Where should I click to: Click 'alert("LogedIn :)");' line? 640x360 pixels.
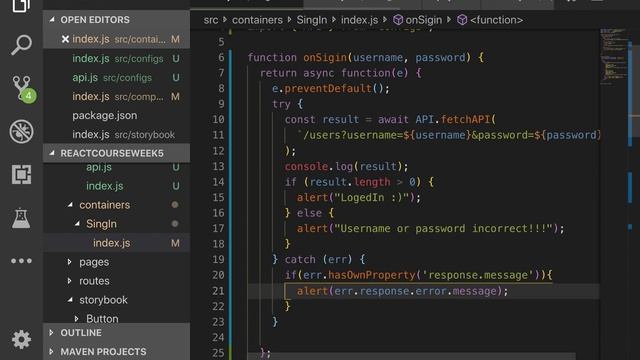(x=358, y=198)
